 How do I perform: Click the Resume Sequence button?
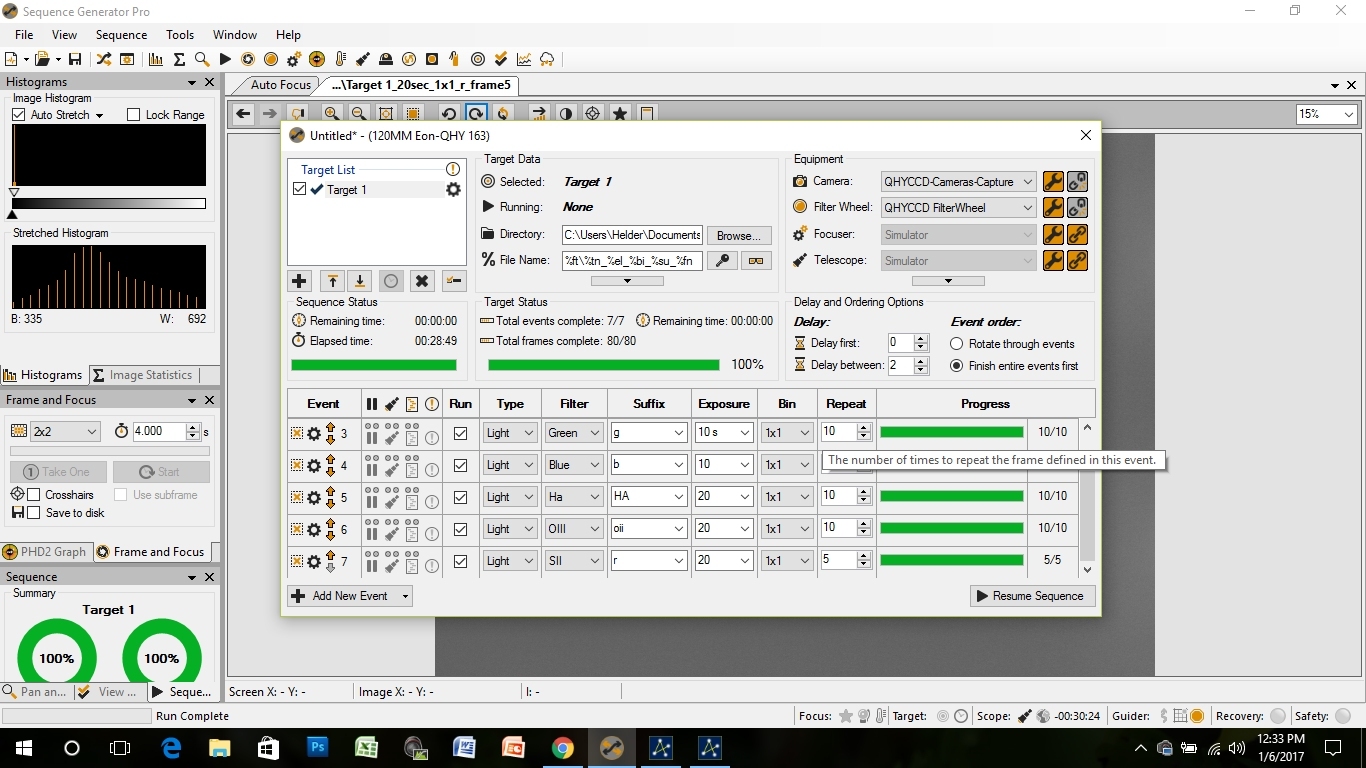1032,596
